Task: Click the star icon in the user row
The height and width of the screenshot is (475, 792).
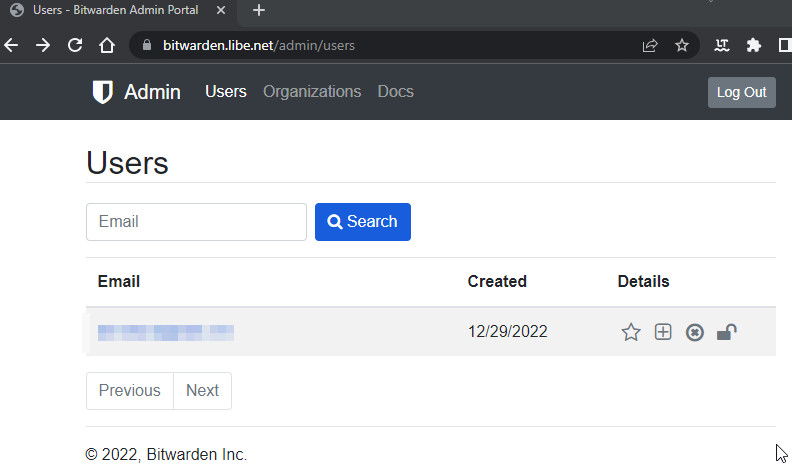Action: [x=631, y=332]
